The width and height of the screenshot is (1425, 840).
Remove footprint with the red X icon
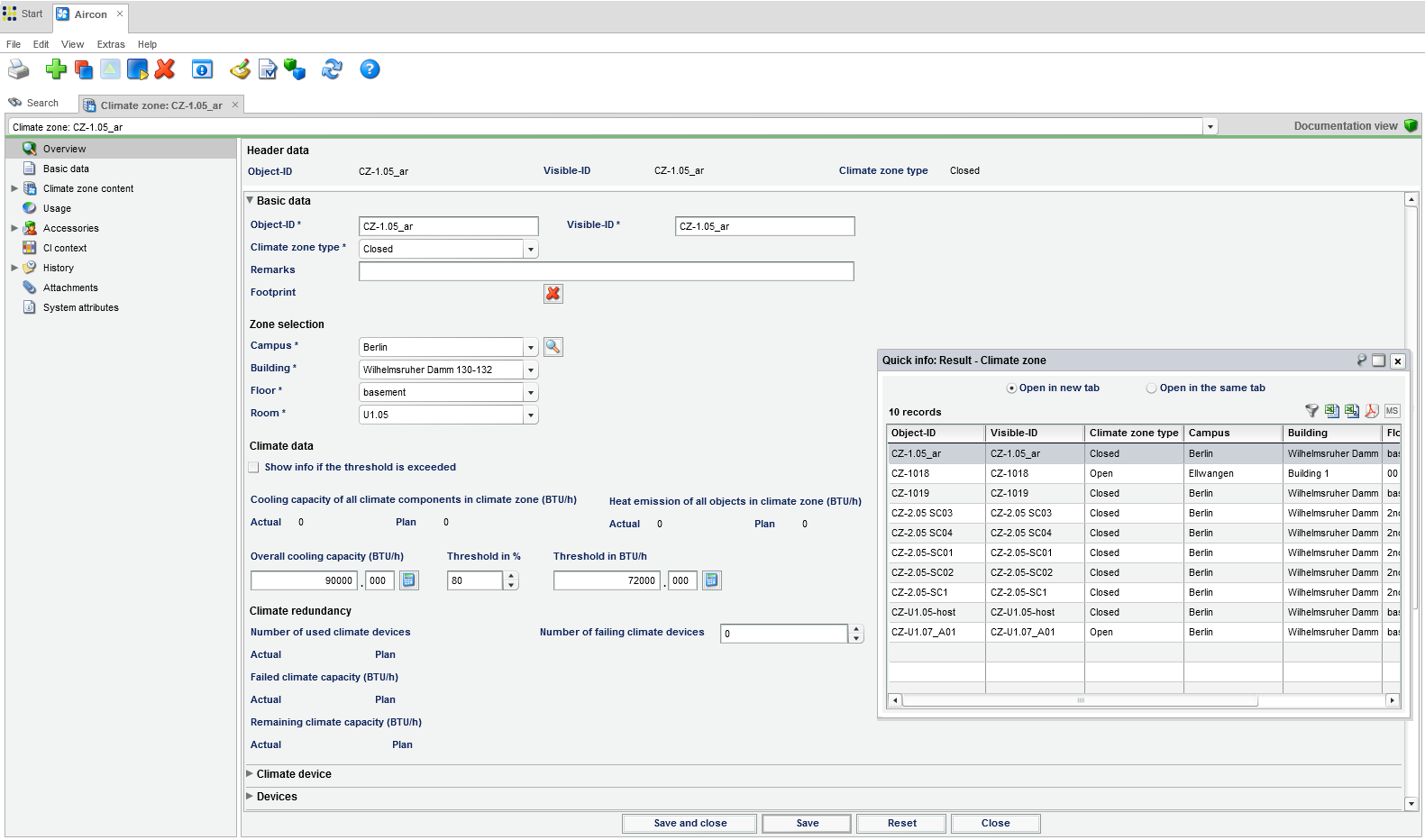553,294
